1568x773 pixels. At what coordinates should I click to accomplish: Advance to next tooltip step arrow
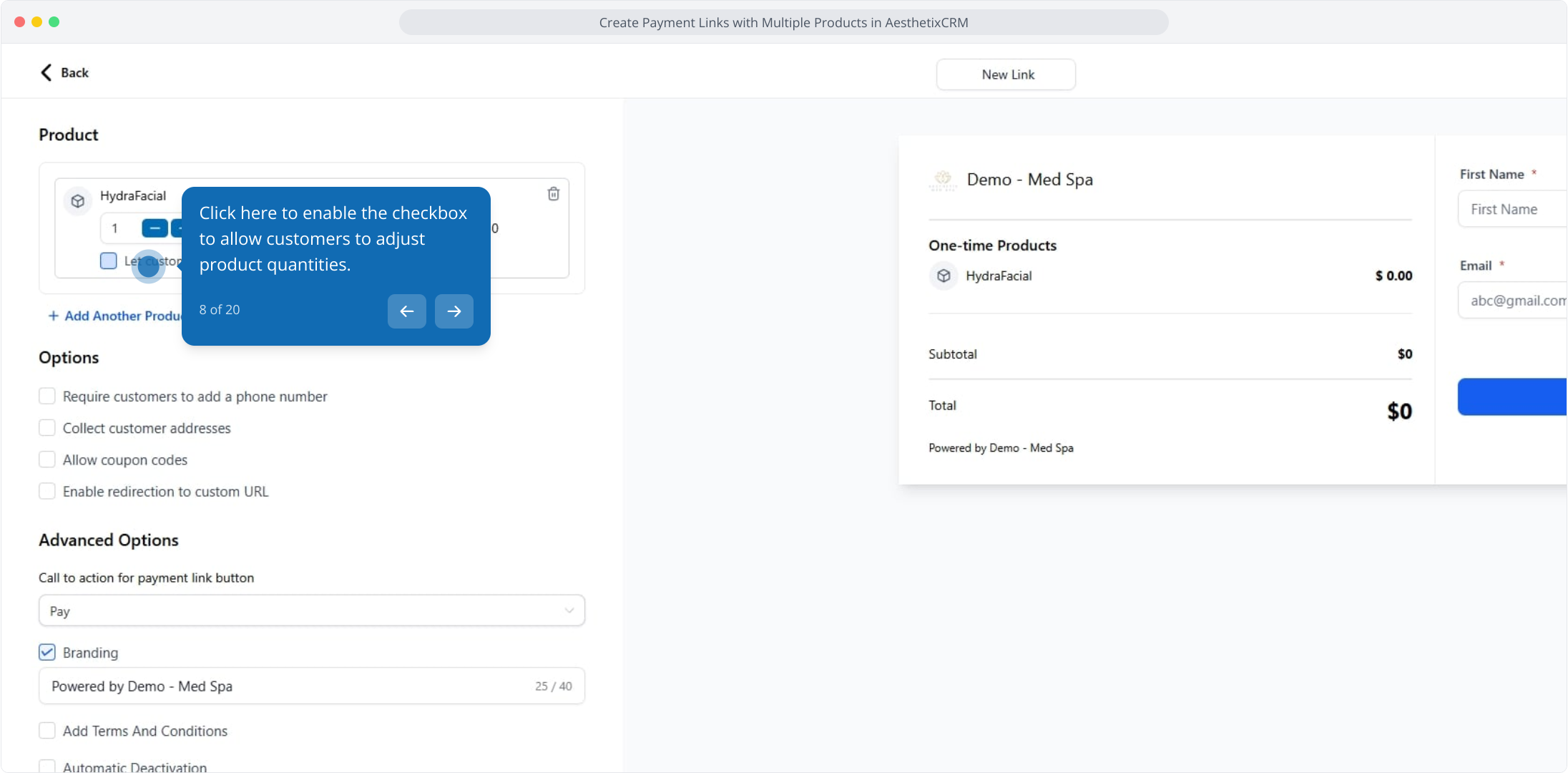click(454, 311)
